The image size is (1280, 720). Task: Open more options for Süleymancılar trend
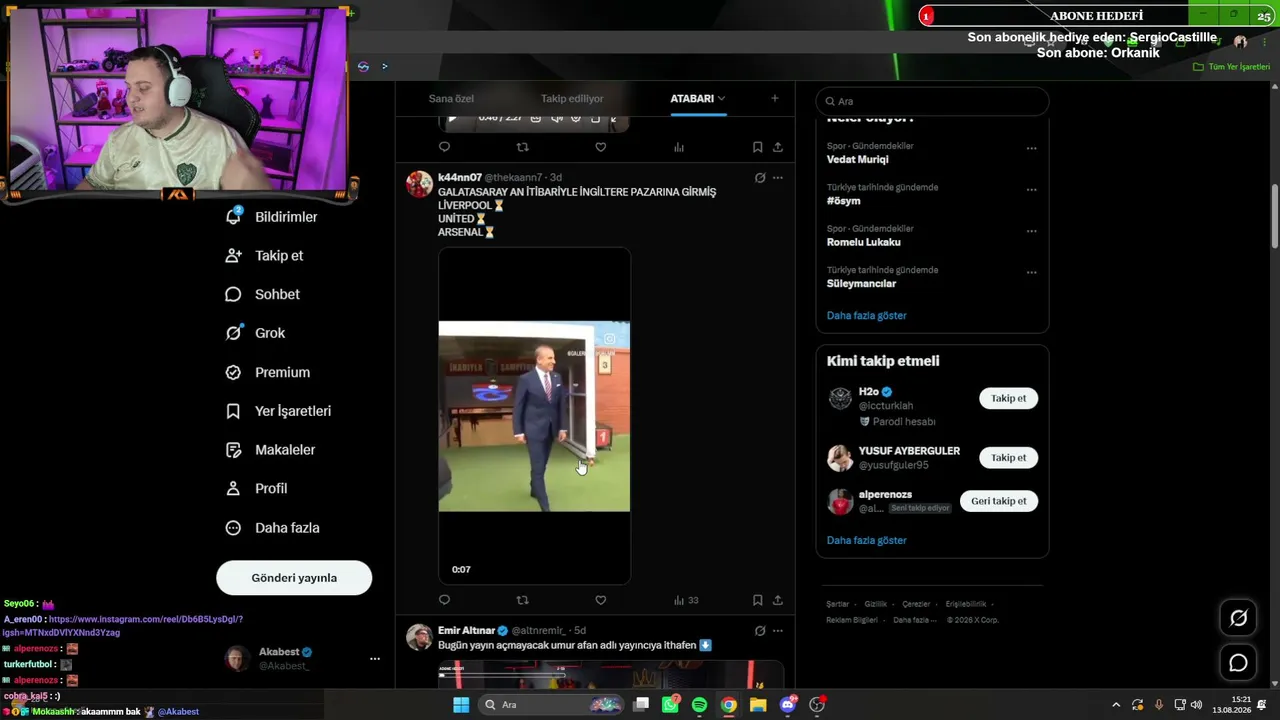(1031, 272)
